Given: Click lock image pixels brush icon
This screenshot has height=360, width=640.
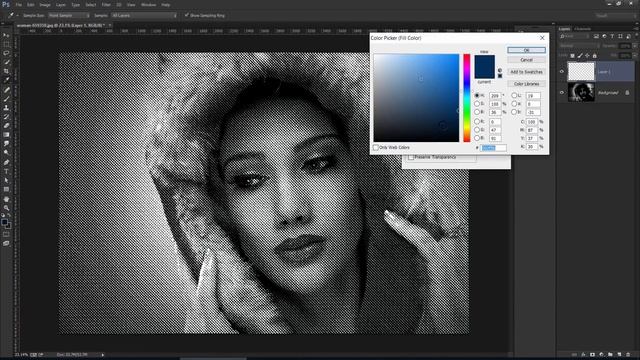Looking at the screenshot, I should point(580,56).
